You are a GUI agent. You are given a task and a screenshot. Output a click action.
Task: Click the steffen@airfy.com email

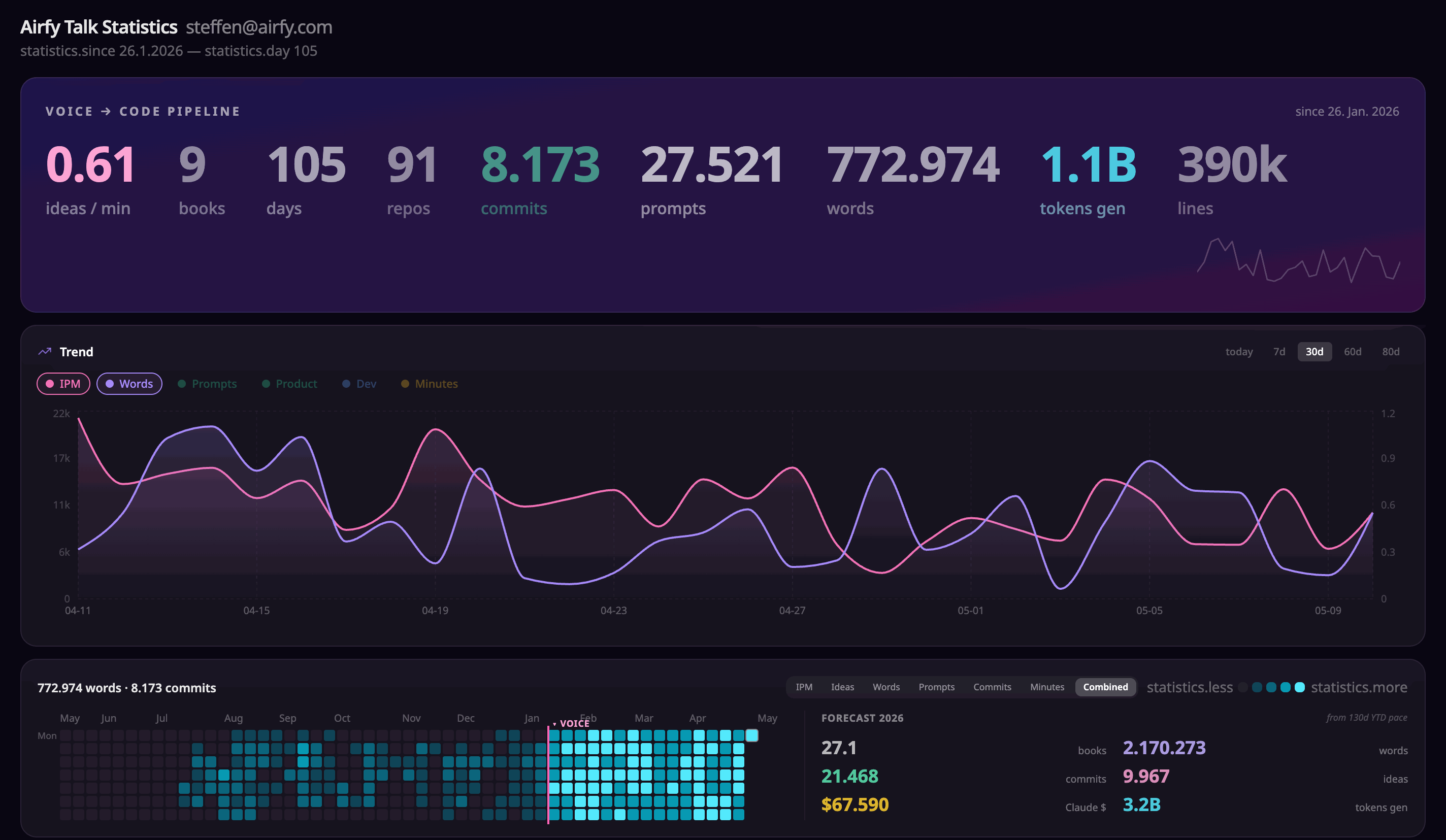[259, 27]
